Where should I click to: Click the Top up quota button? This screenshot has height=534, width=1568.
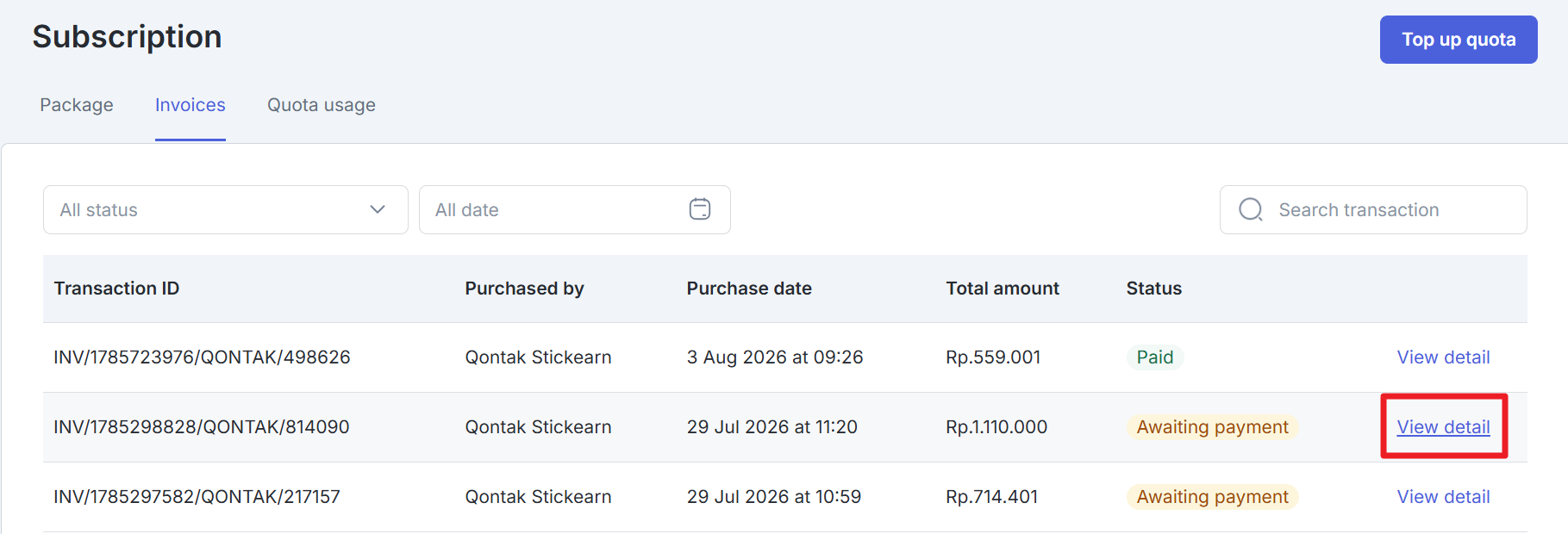(1459, 40)
